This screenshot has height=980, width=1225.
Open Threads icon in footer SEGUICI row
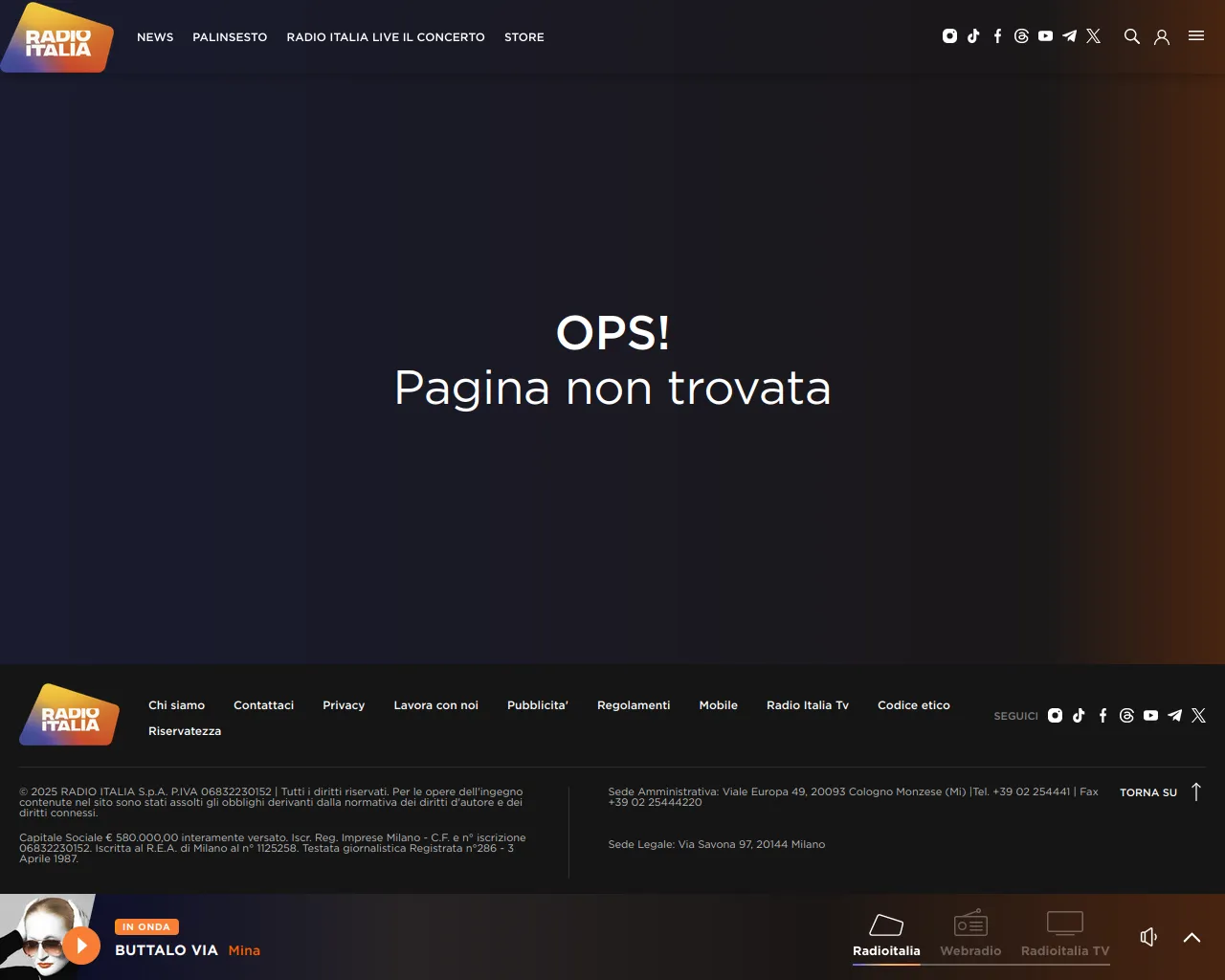[1126, 715]
